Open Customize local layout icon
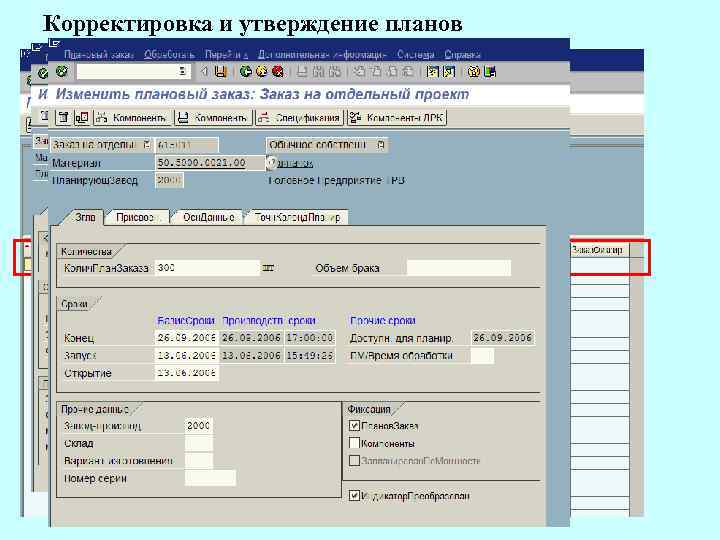The image size is (720, 540). click(x=490, y=72)
